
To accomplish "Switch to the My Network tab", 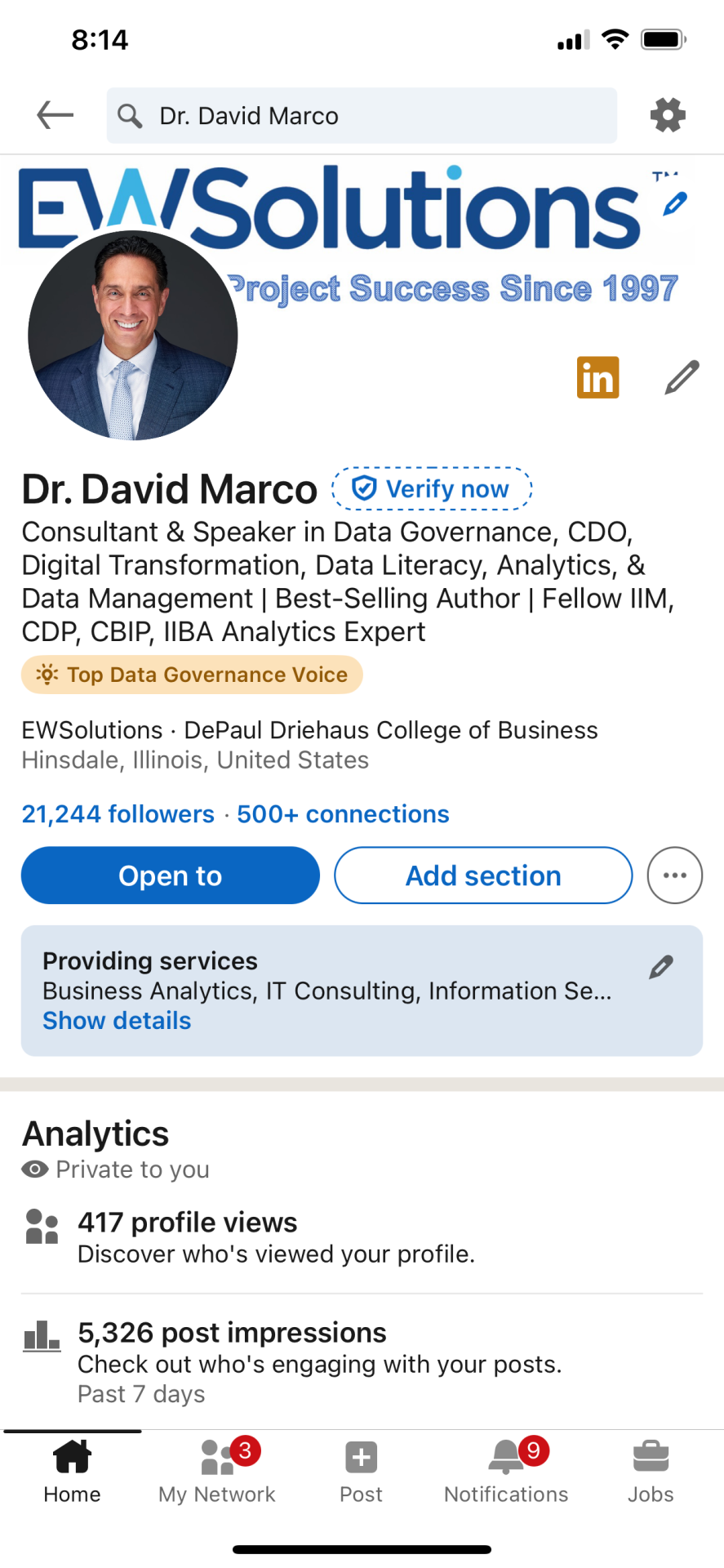I will (217, 1458).
